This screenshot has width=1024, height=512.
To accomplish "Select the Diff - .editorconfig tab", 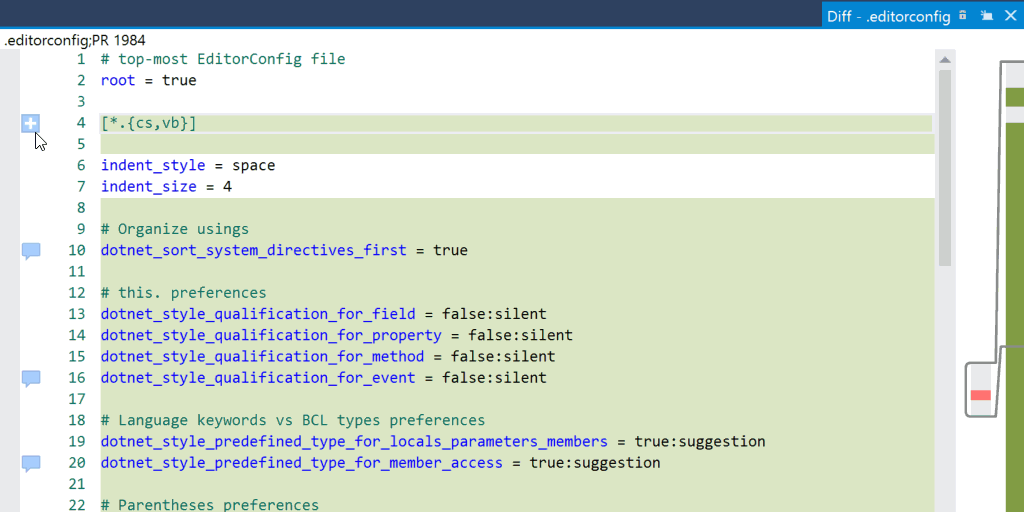I will [x=887, y=16].
